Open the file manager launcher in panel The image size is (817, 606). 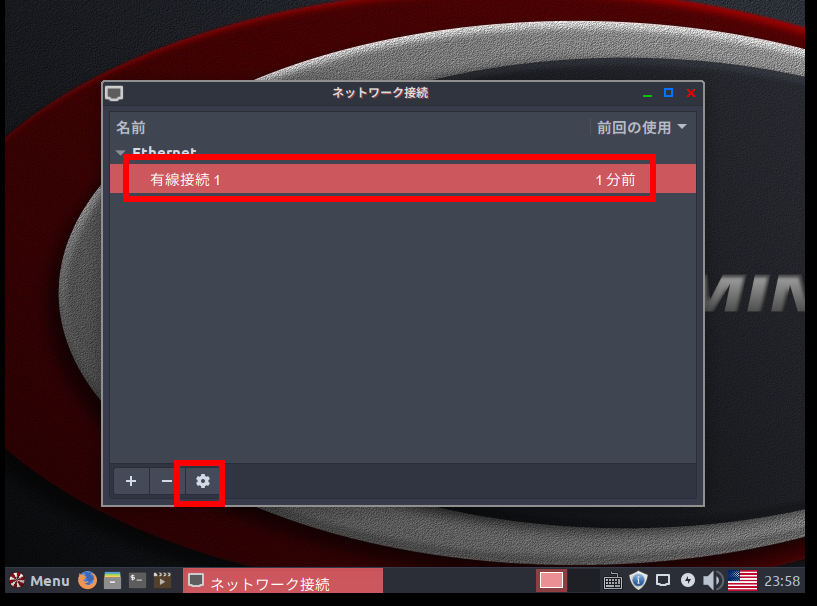[113, 580]
